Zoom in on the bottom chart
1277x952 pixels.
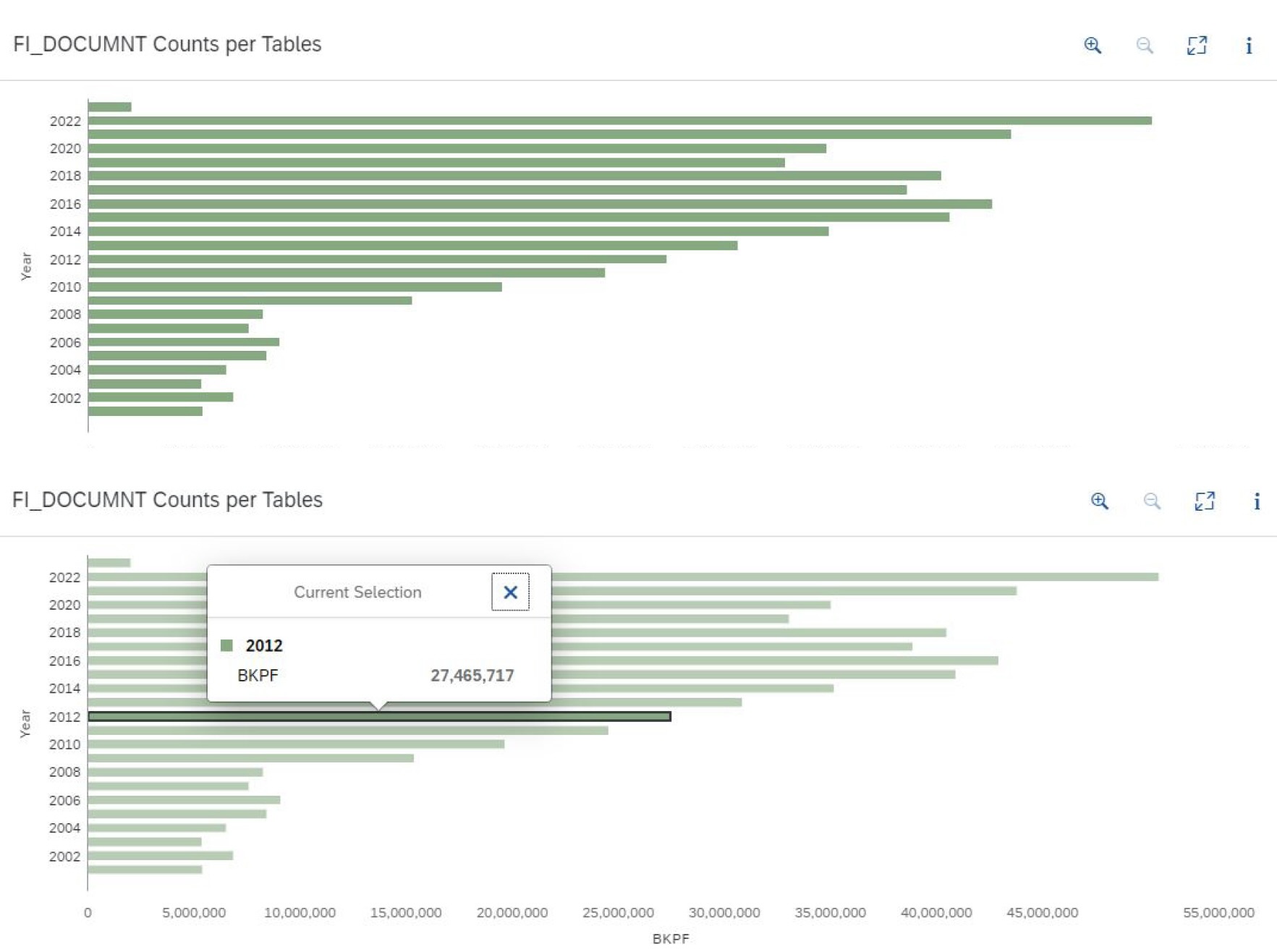(x=1100, y=501)
